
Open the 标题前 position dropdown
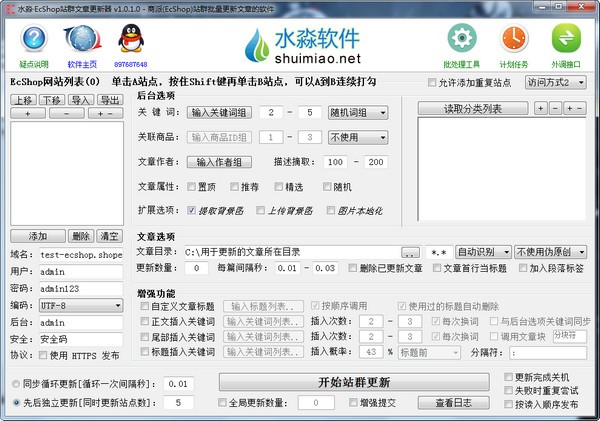(429, 352)
